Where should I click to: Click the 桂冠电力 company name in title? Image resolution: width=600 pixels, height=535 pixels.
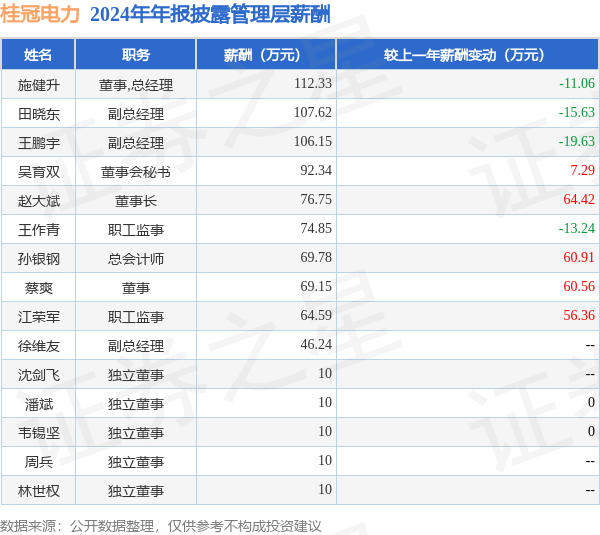40,15
